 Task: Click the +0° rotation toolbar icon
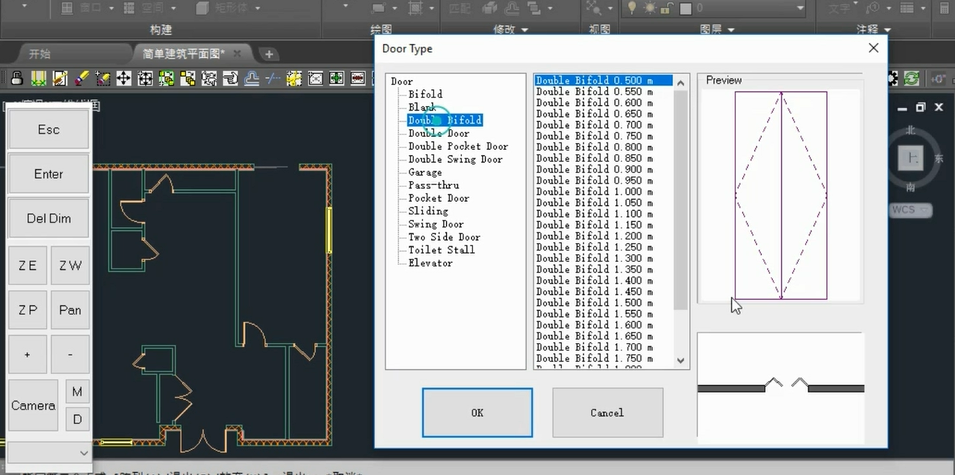pyautogui.click(x=938, y=78)
